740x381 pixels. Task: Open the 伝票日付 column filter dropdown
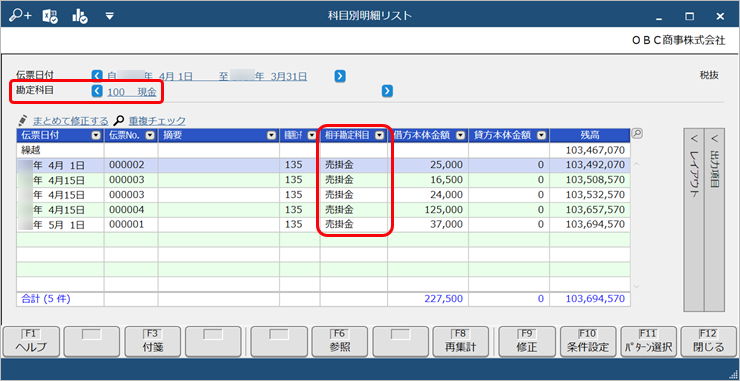[96, 135]
